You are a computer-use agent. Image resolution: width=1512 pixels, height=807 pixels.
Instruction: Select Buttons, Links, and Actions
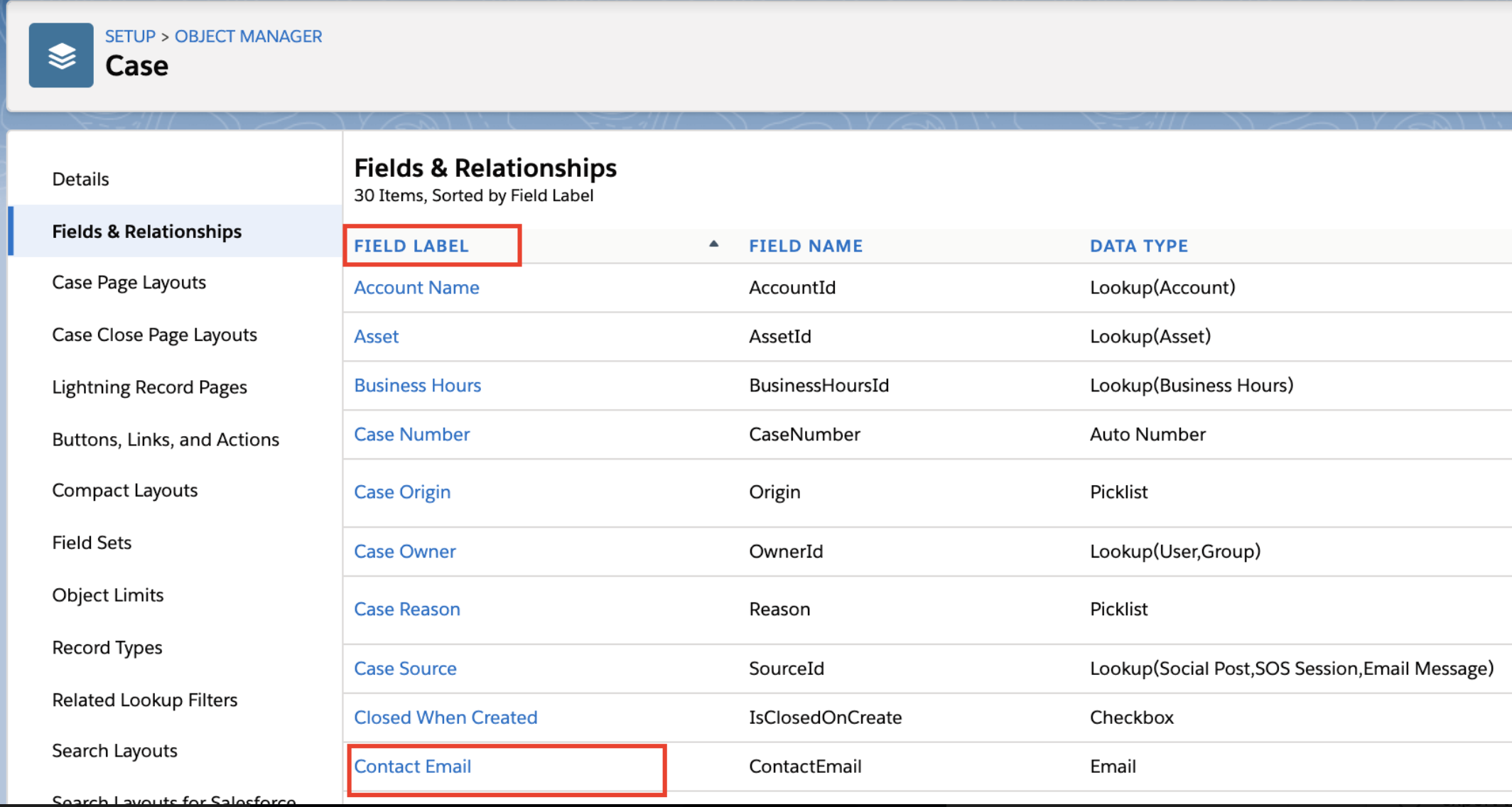(x=166, y=439)
